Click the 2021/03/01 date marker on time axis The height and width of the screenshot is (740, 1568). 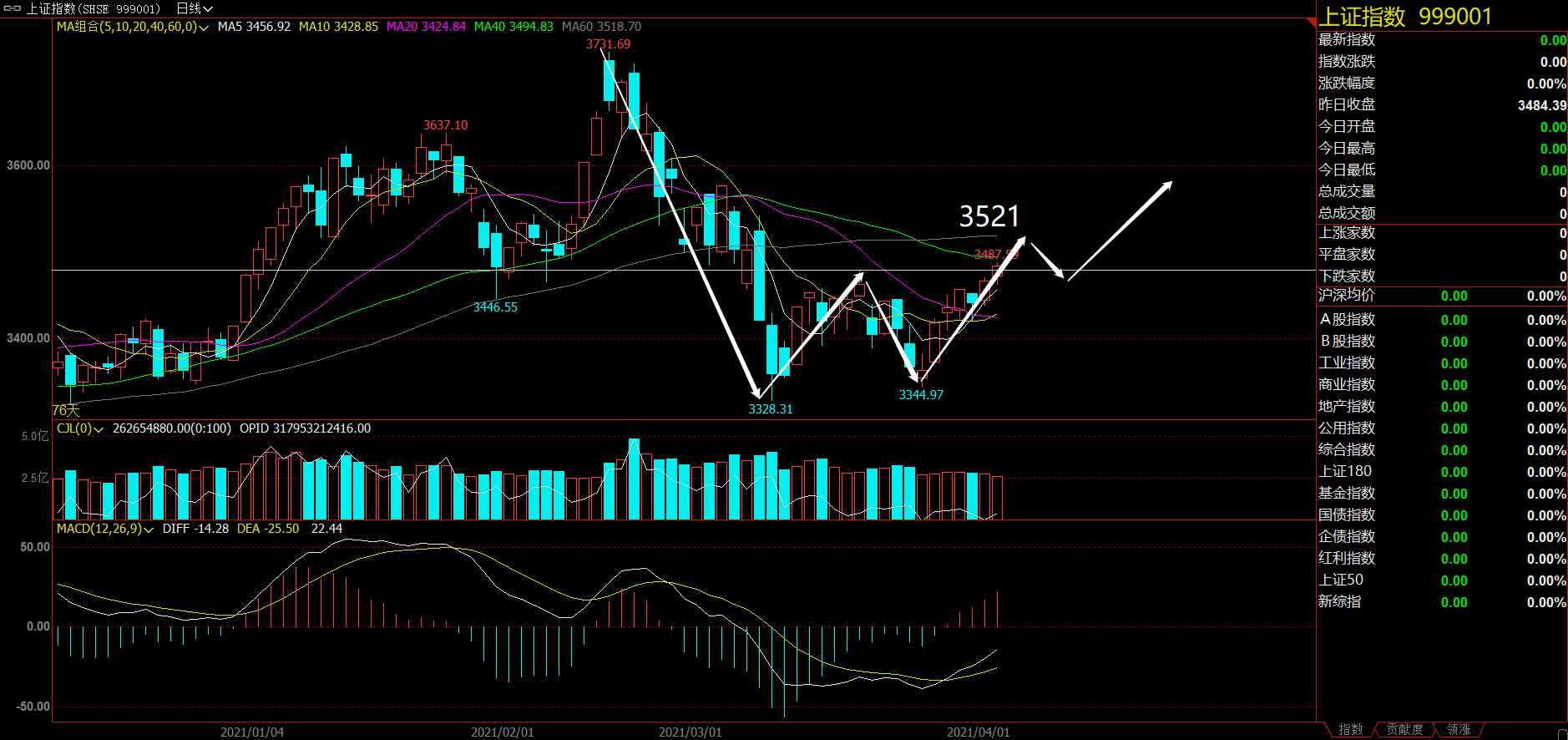click(690, 732)
